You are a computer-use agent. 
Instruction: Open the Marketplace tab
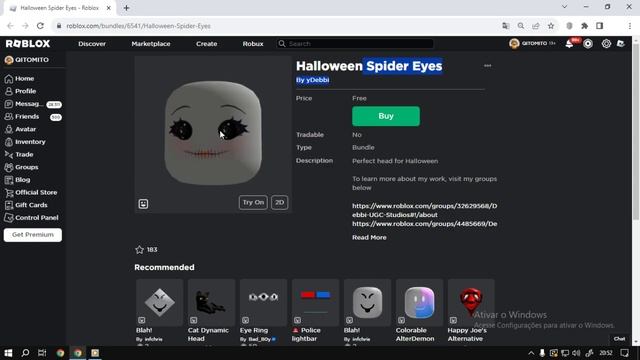[x=151, y=44]
